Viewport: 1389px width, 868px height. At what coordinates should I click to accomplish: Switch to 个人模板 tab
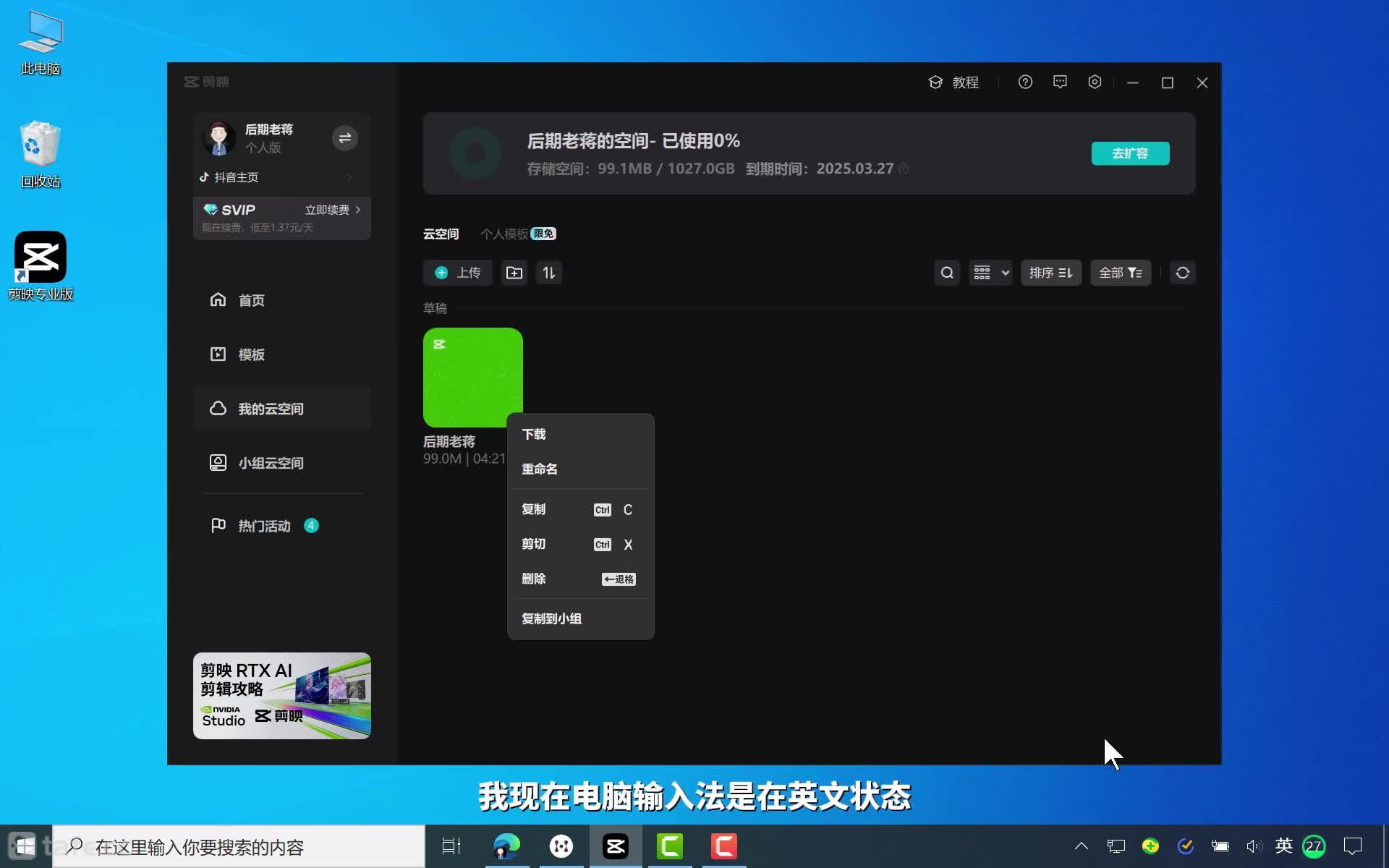pyautogui.click(x=504, y=234)
